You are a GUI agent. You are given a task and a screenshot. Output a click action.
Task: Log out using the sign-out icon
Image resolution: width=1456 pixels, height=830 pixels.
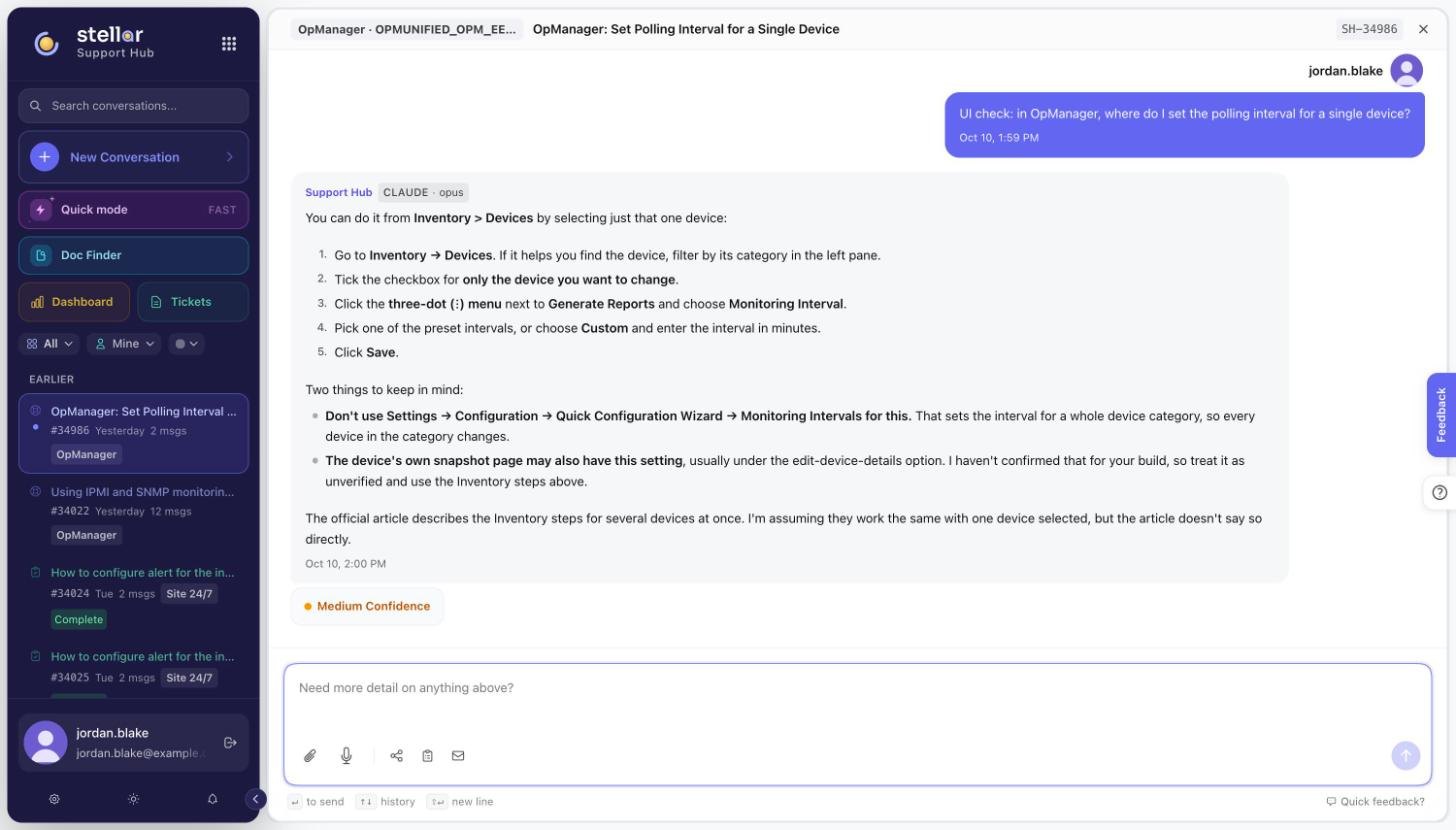[230, 742]
